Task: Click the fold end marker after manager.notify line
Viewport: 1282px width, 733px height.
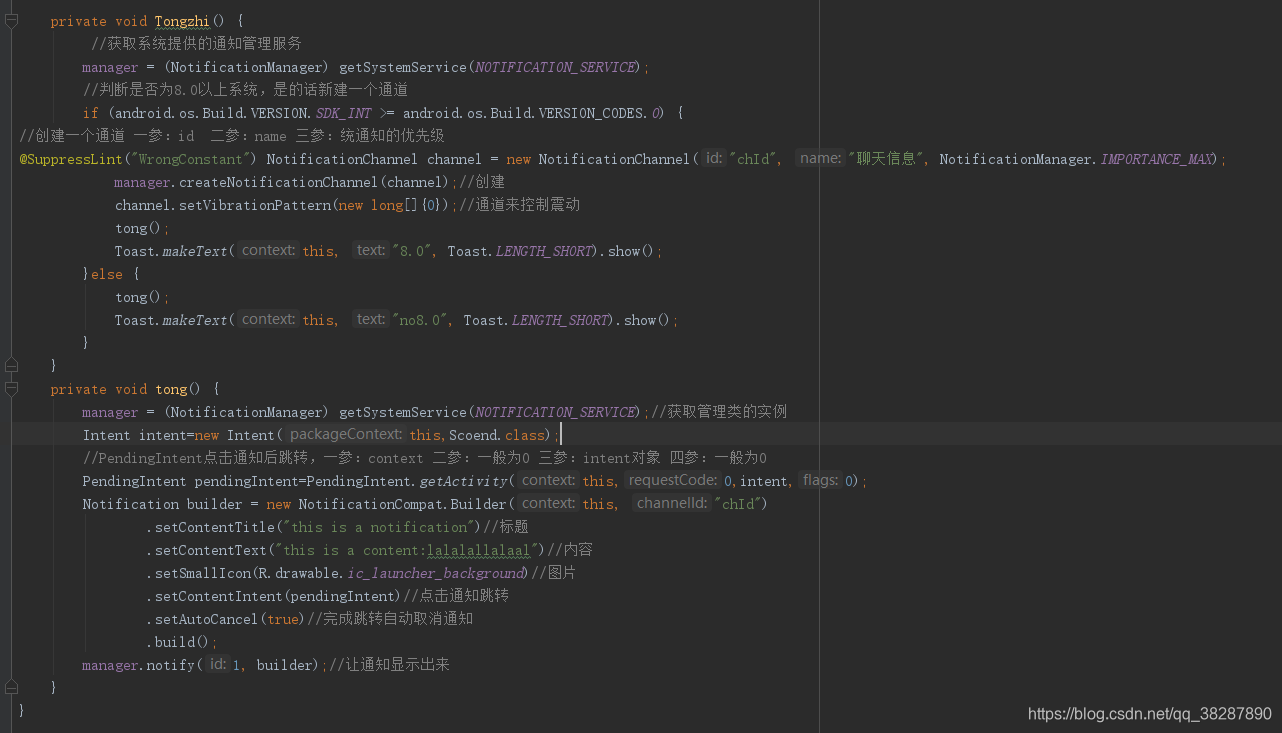Action: click(x=11, y=687)
